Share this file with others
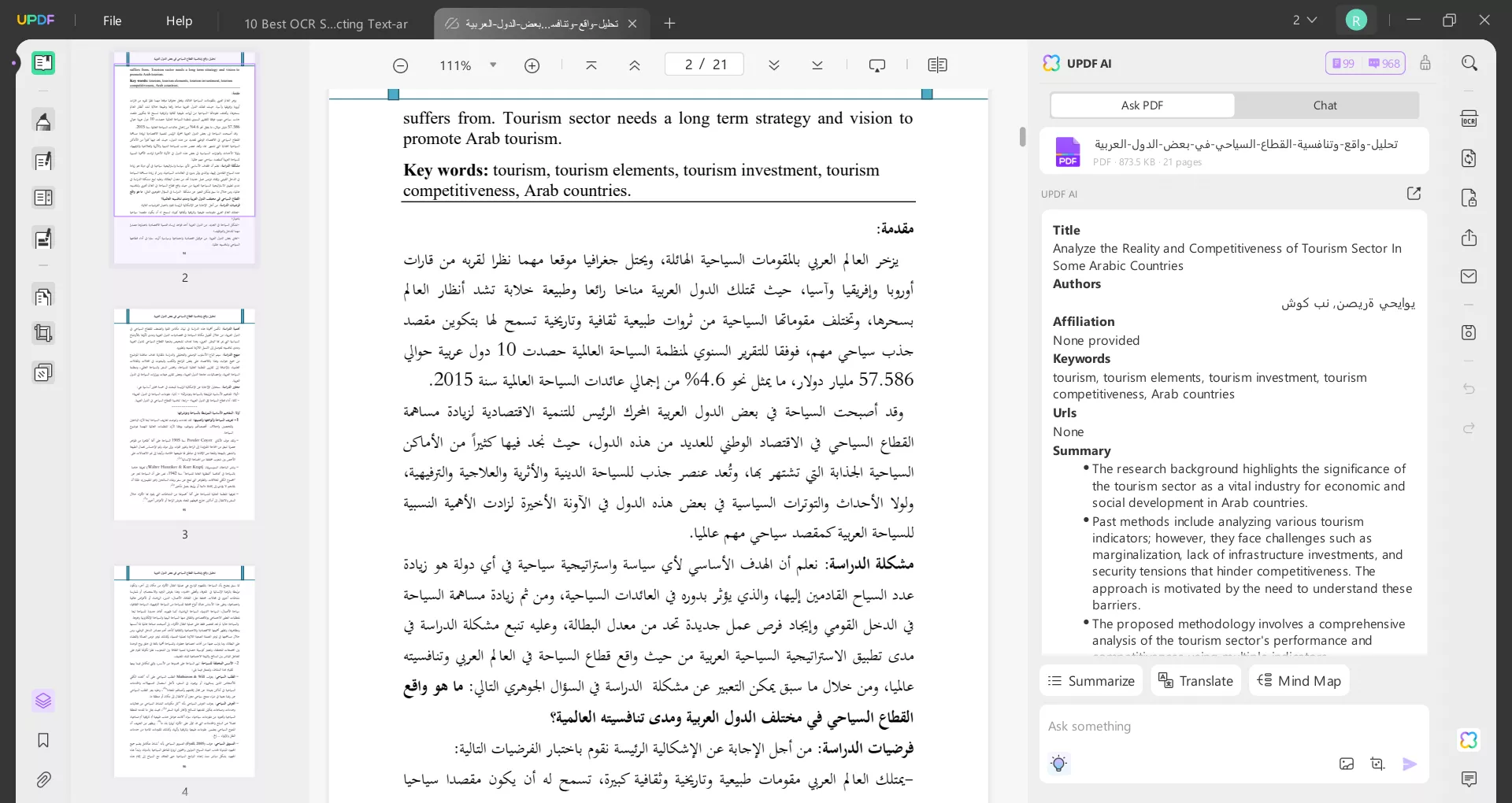 [x=1469, y=238]
